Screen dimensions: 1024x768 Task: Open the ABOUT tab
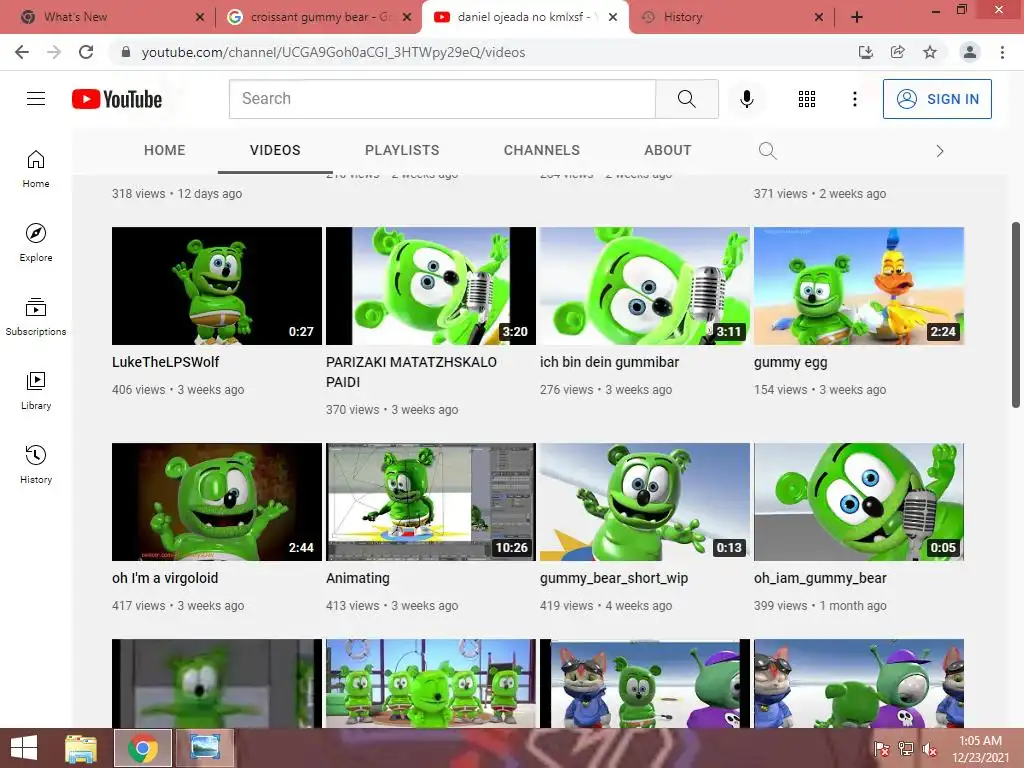point(667,150)
